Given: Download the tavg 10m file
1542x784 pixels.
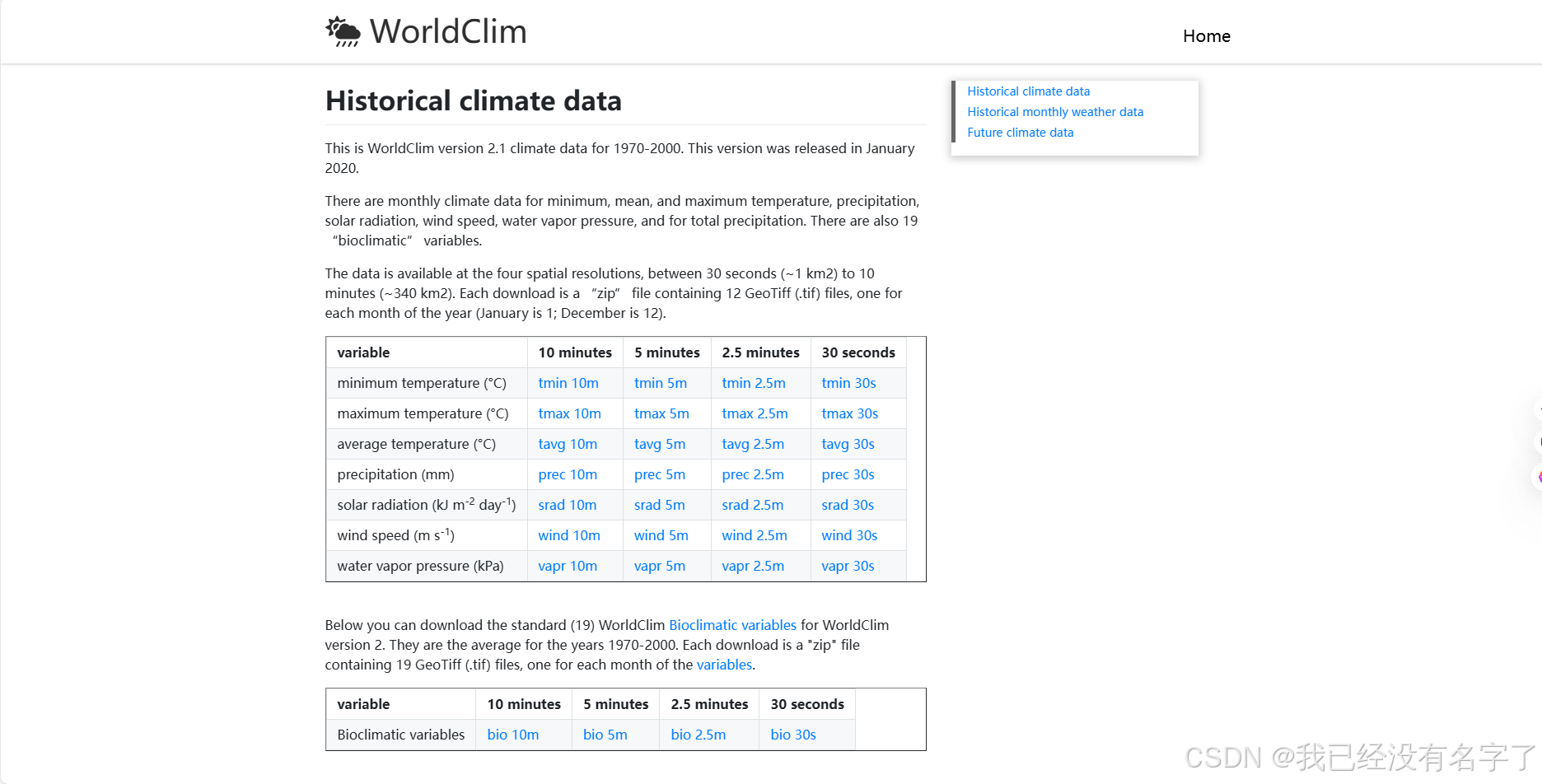Looking at the screenshot, I should 568,444.
